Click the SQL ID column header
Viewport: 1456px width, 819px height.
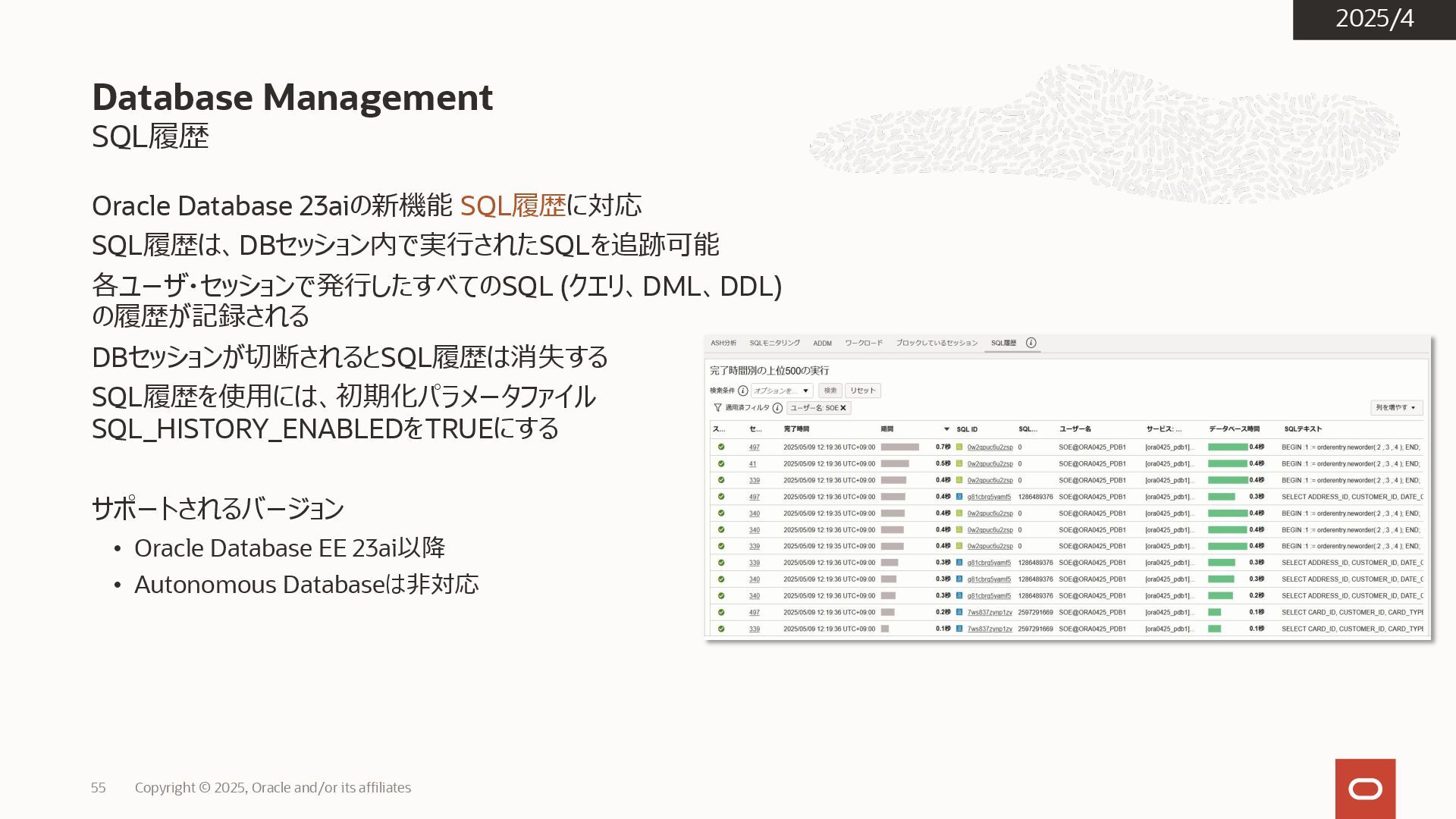(x=967, y=429)
